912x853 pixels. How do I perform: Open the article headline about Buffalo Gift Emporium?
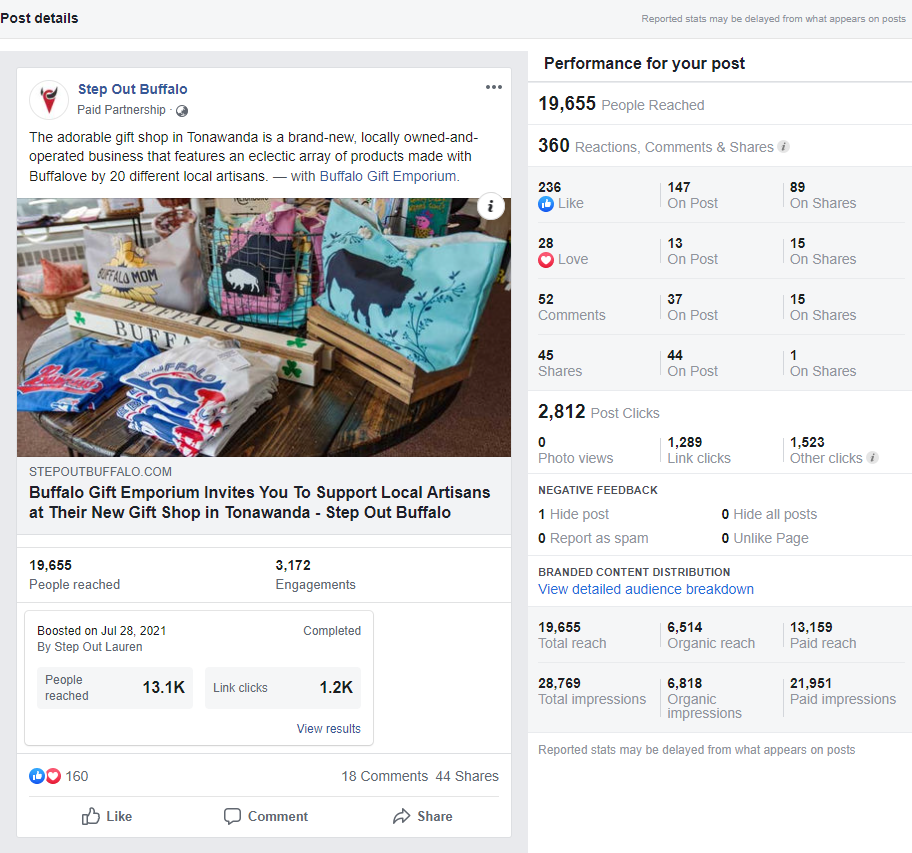259,502
